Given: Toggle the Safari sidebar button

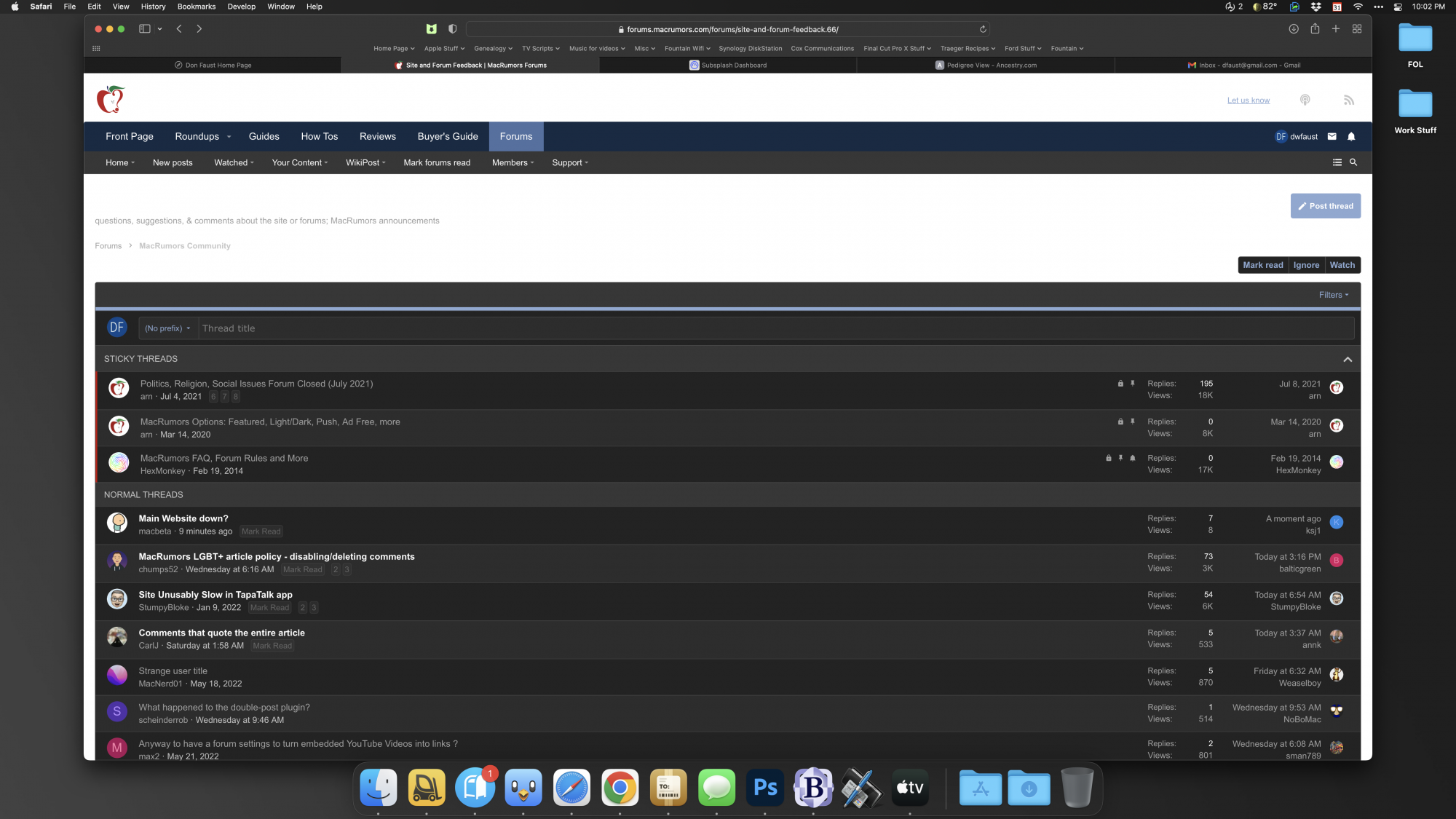Looking at the screenshot, I should click(x=145, y=29).
